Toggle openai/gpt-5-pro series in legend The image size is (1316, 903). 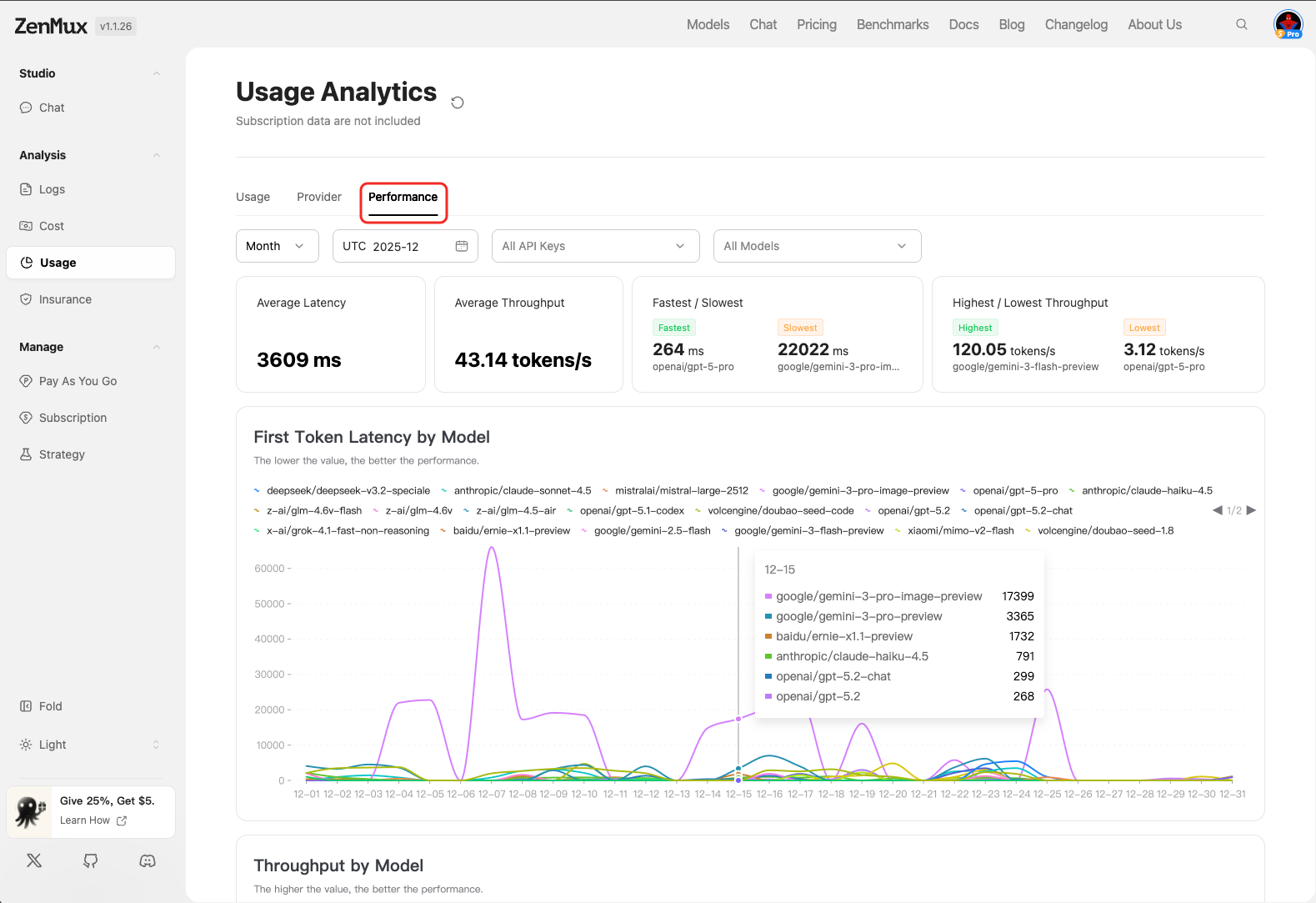pos(1014,491)
